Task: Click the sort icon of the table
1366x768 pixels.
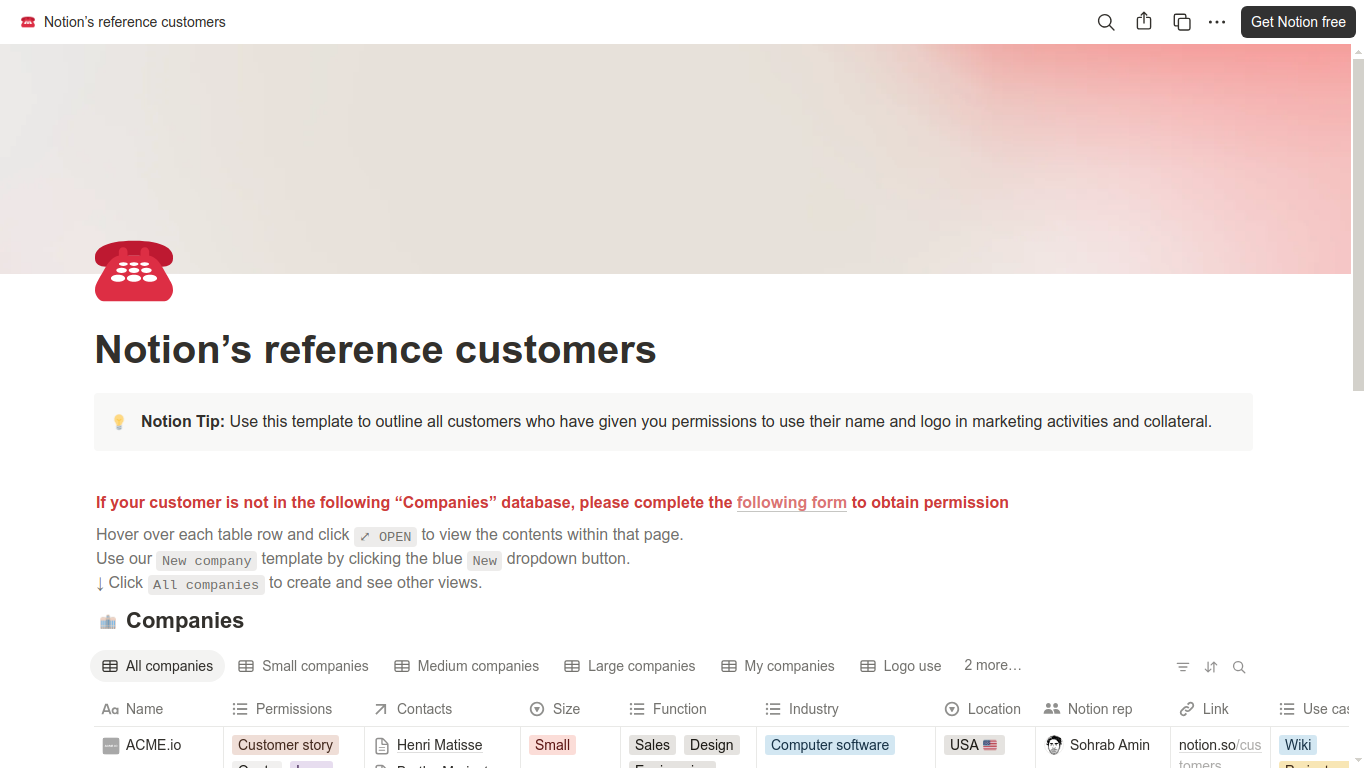Action: click(x=1211, y=667)
